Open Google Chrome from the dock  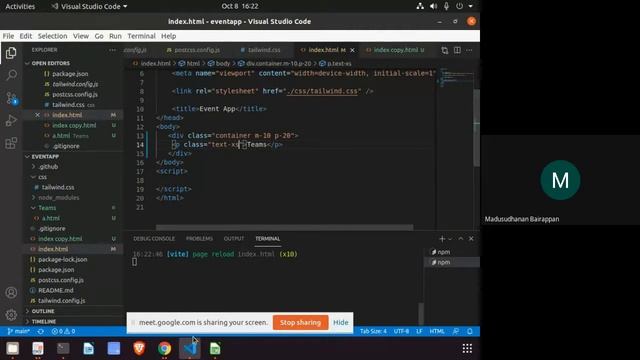tap(164, 348)
